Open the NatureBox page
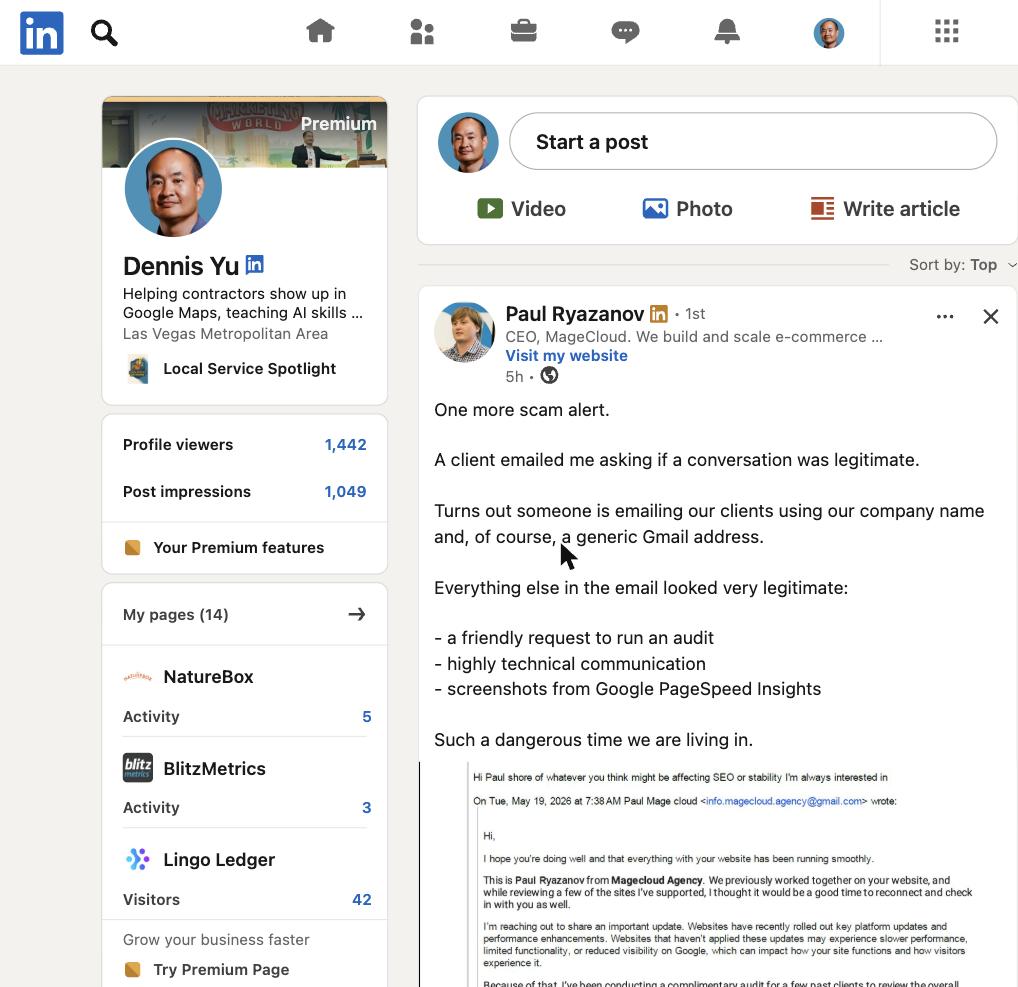This screenshot has width=1018, height=987. tap(208, 677)
